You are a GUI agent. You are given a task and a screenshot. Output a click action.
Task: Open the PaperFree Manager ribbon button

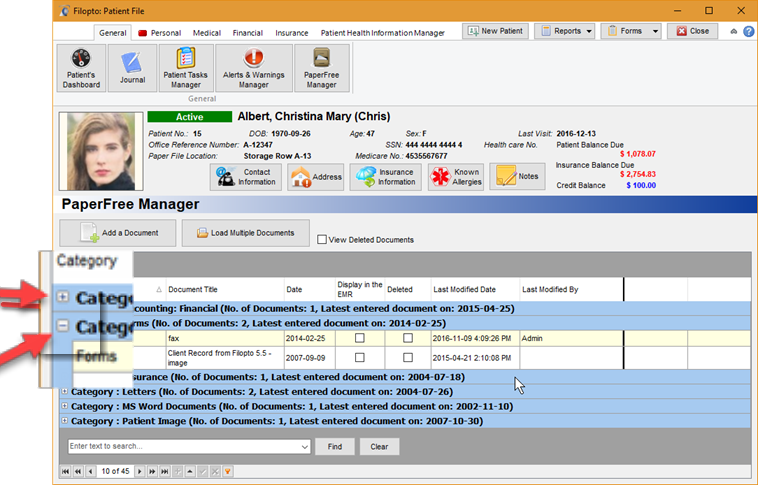coord(321,68)
